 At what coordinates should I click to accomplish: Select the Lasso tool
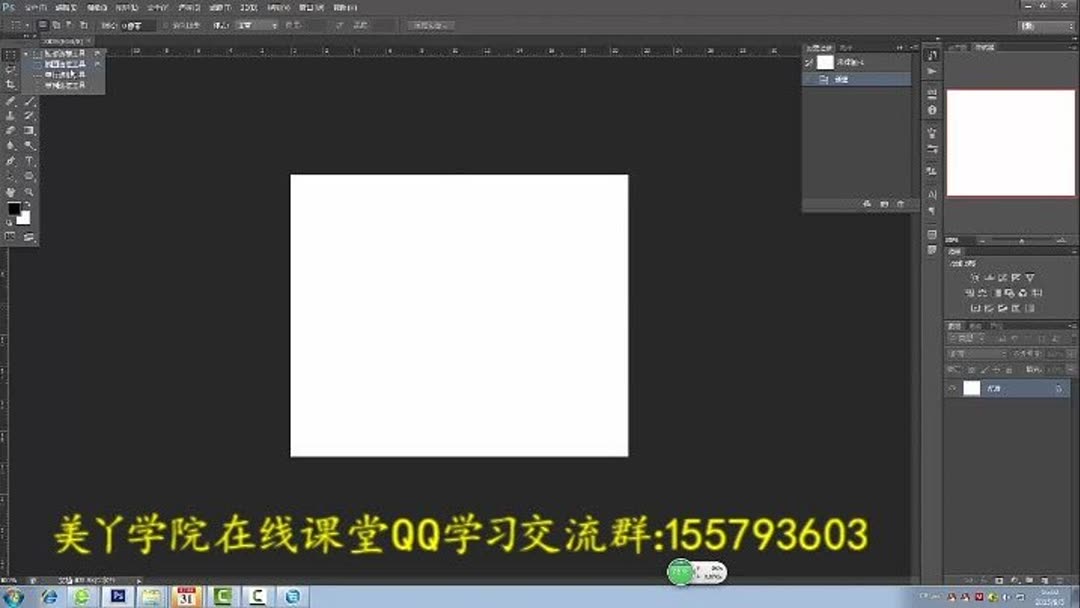(10, 69)
